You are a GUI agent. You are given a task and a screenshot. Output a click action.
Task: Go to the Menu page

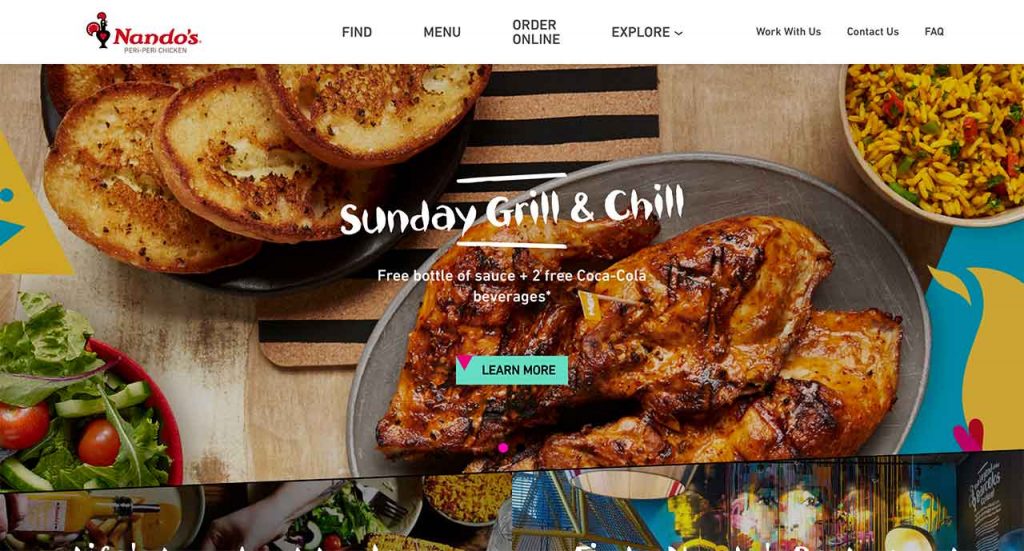click(441, 32)
